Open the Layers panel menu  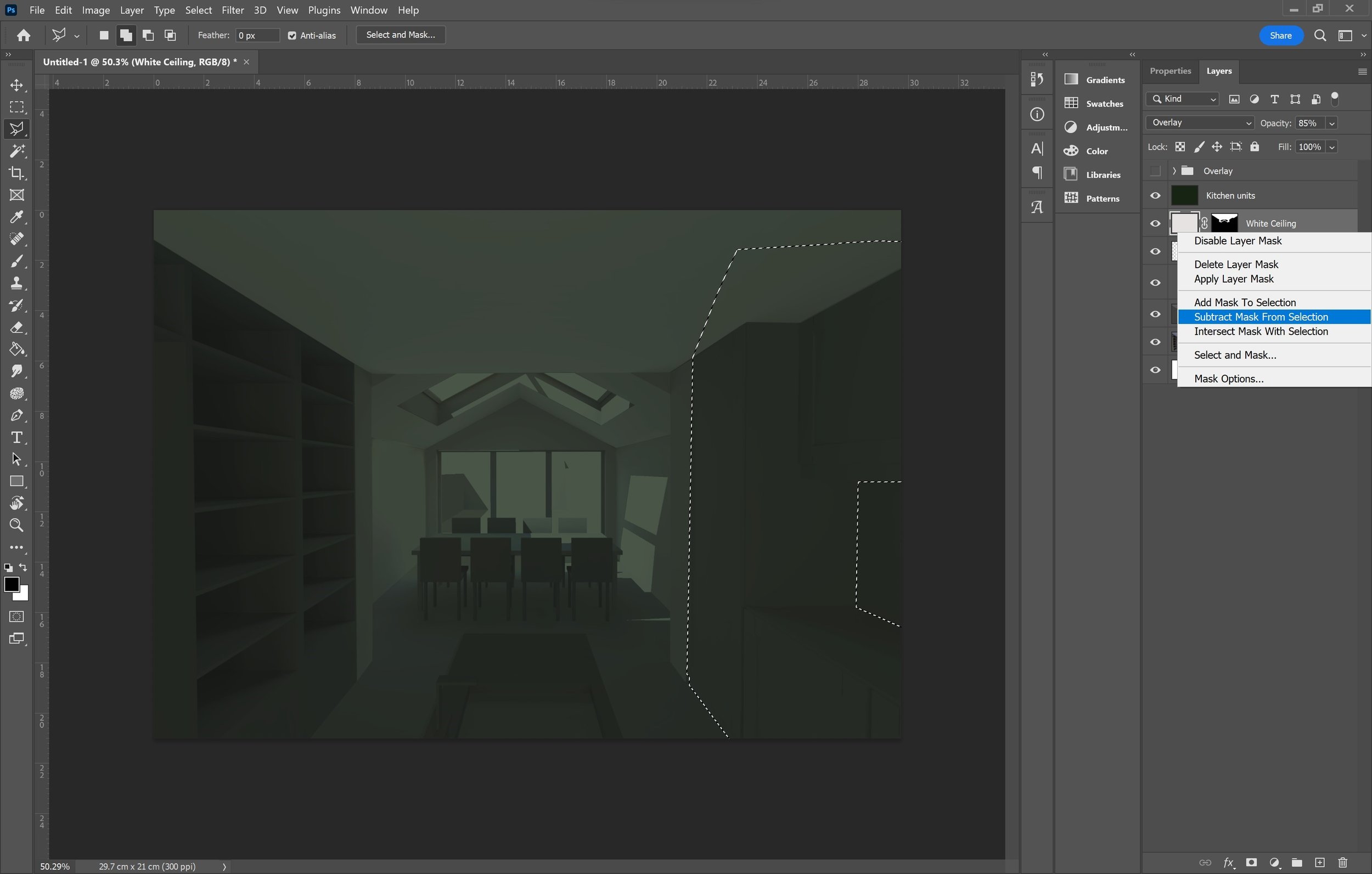tap(1362, 71)
